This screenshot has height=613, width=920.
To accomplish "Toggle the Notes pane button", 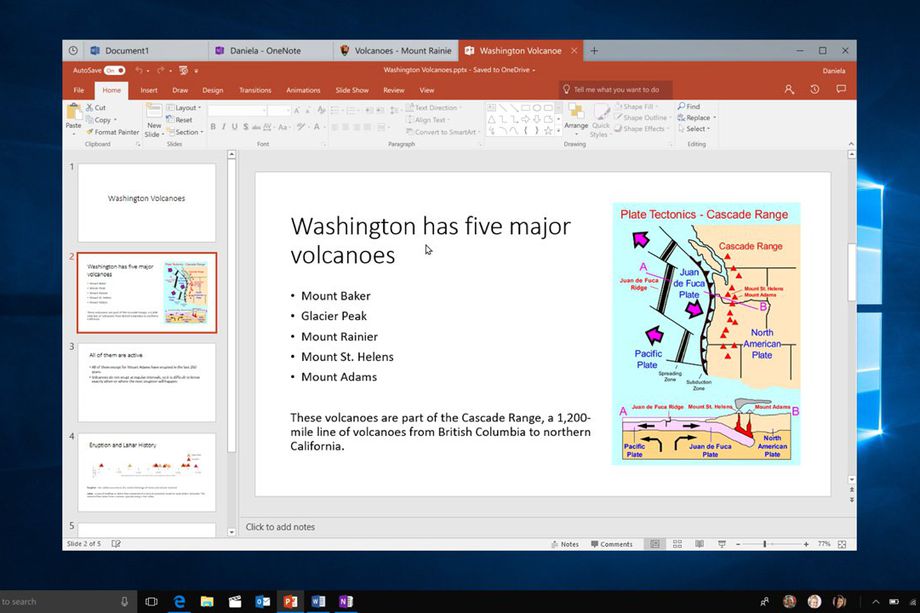I will coord(564,544).
